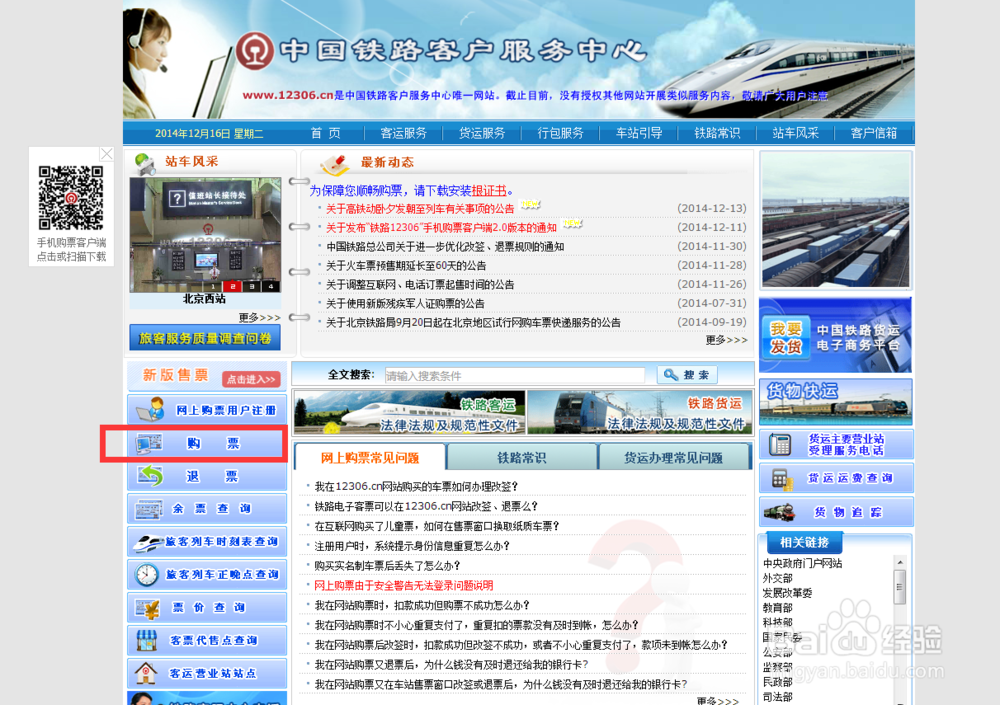Click the related links scrollbar thumb
1000x705 pixels.
(900, 586)
